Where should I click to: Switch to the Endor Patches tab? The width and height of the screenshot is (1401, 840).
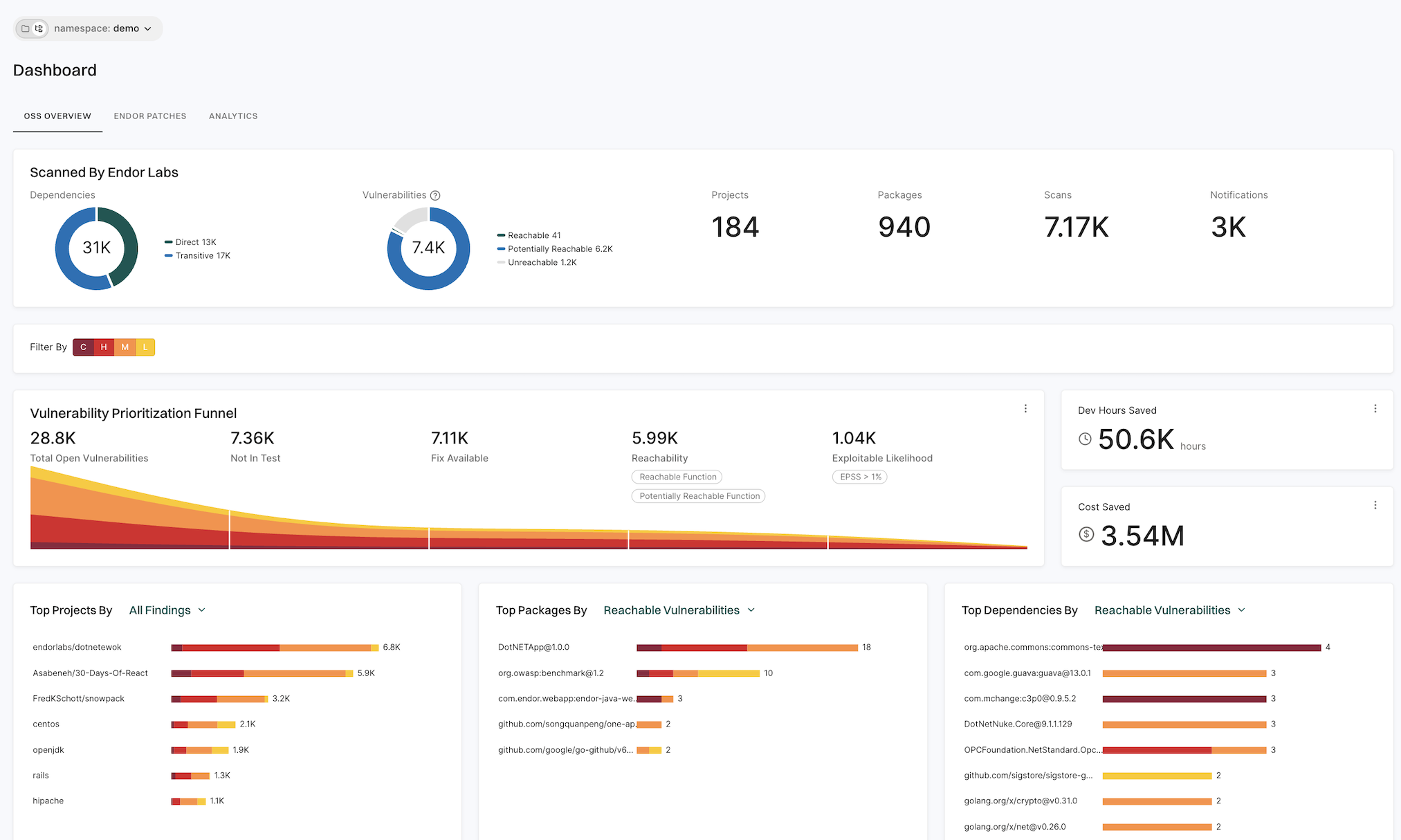150,116
